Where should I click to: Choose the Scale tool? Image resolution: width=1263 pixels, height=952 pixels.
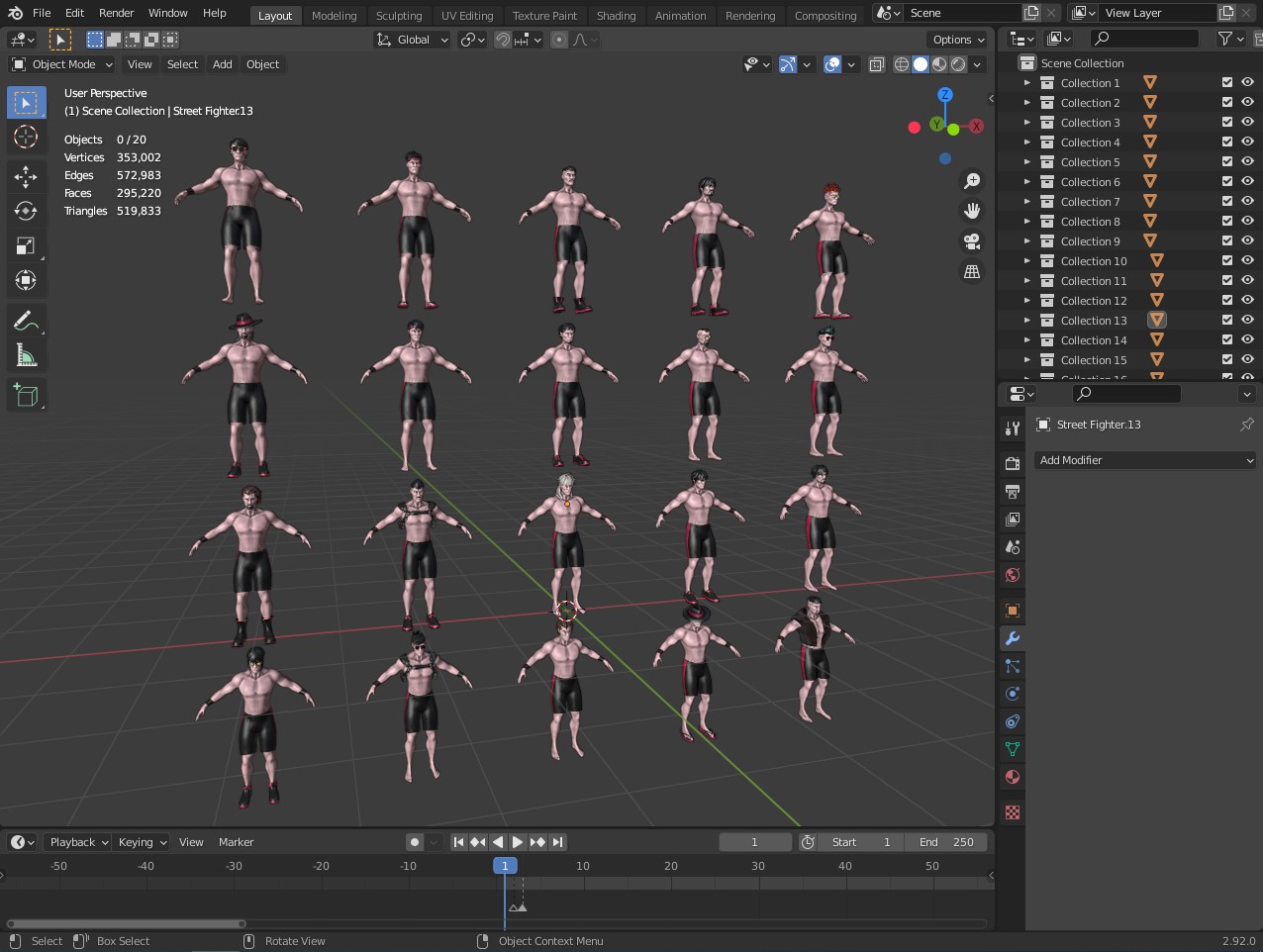tap(26, 246)
